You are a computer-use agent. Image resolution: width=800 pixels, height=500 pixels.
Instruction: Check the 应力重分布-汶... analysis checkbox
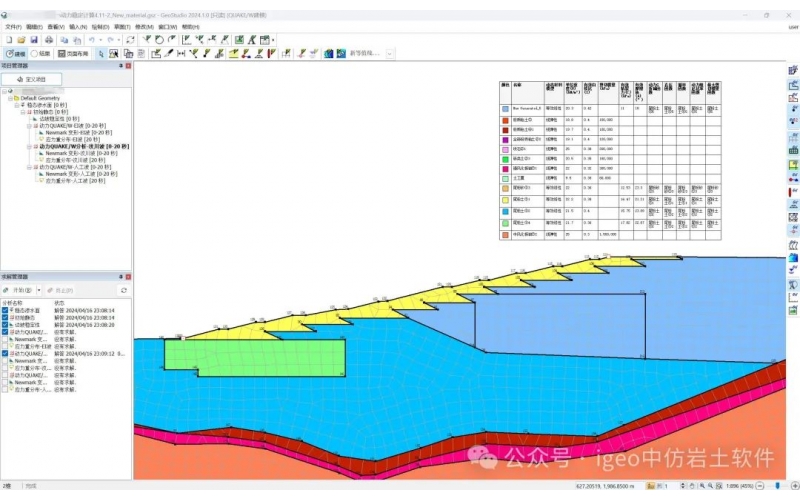point(5,368)
